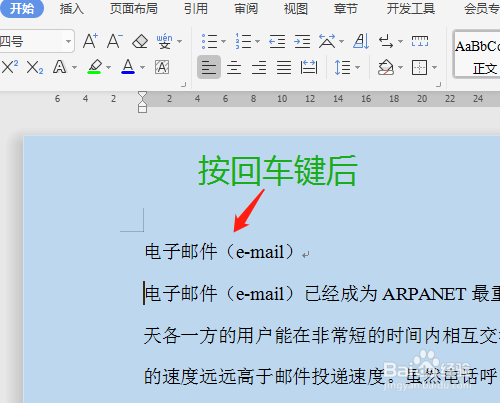Decrease font size with A- icon

(115, 41)
